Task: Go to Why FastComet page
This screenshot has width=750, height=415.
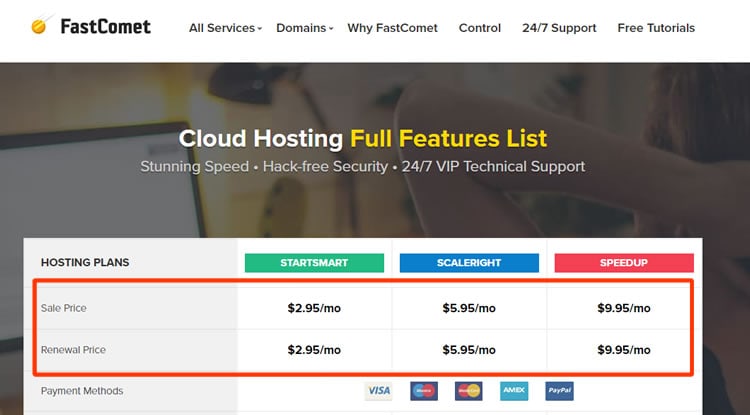Action: pyautogui.click(x=392, y=28)
